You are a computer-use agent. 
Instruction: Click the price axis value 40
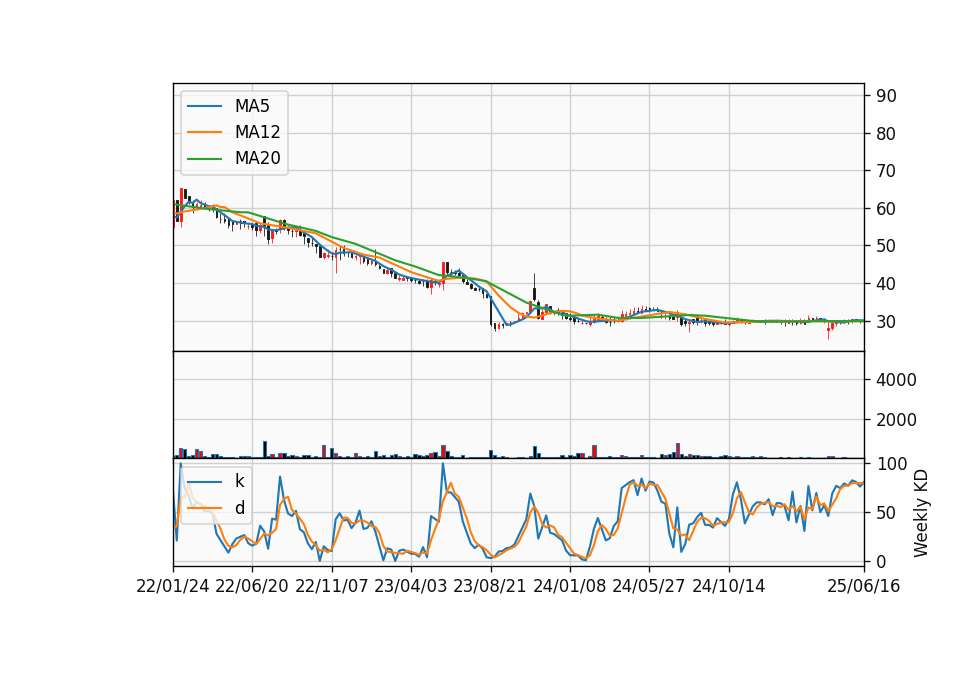886,284
